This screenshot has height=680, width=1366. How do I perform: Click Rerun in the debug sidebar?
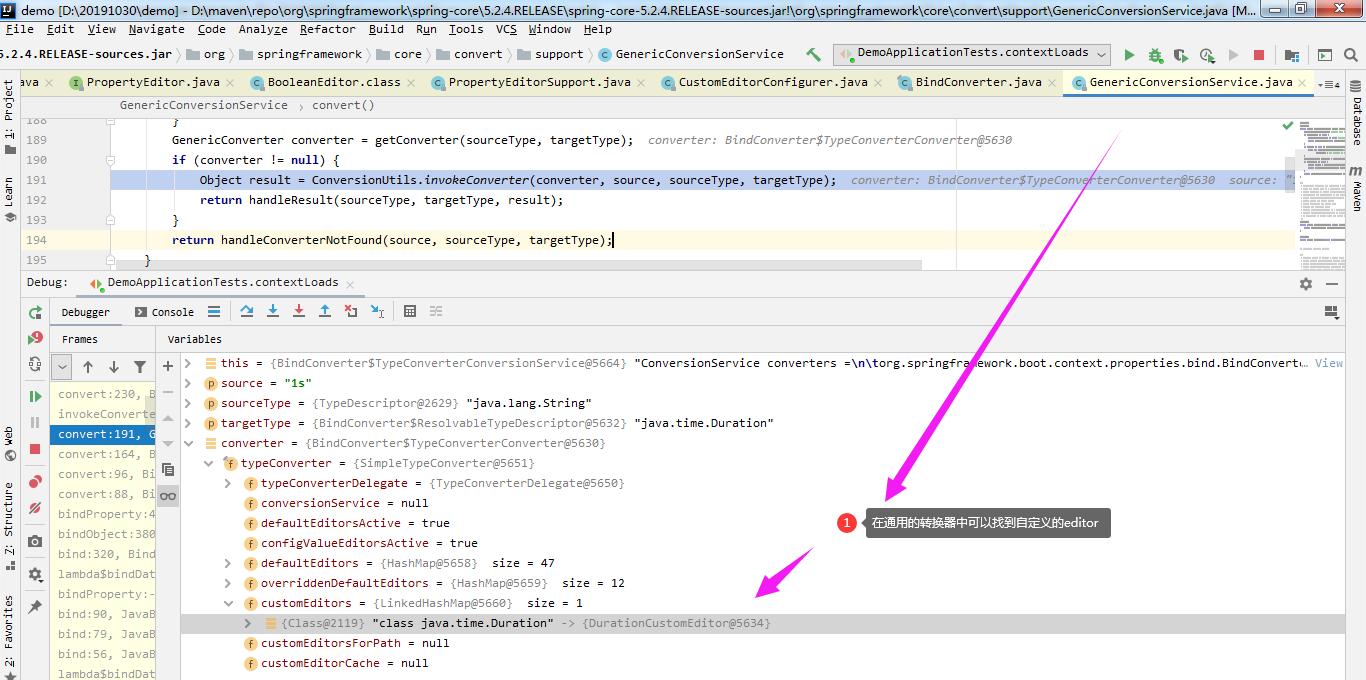tap(35, 313)
